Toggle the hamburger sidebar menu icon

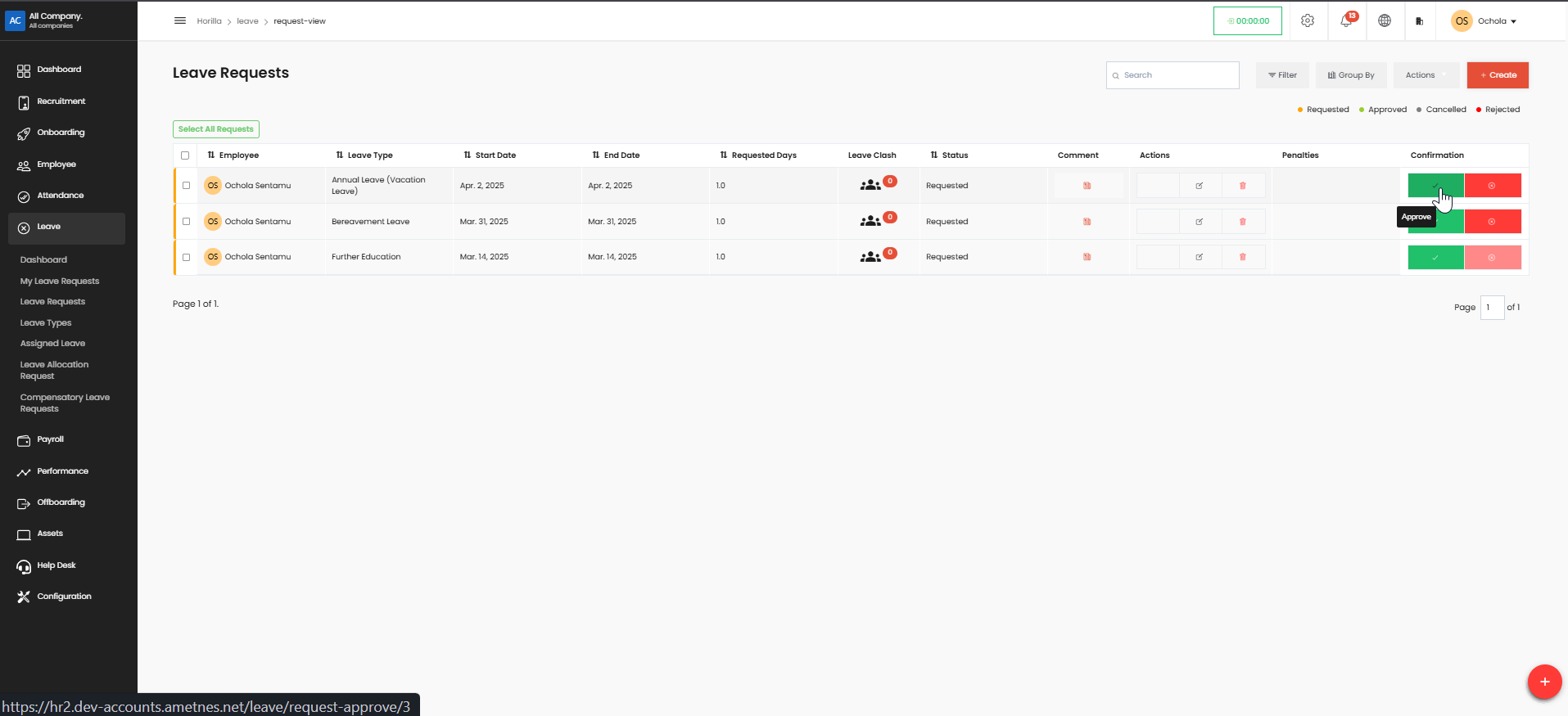click(180, 20)
